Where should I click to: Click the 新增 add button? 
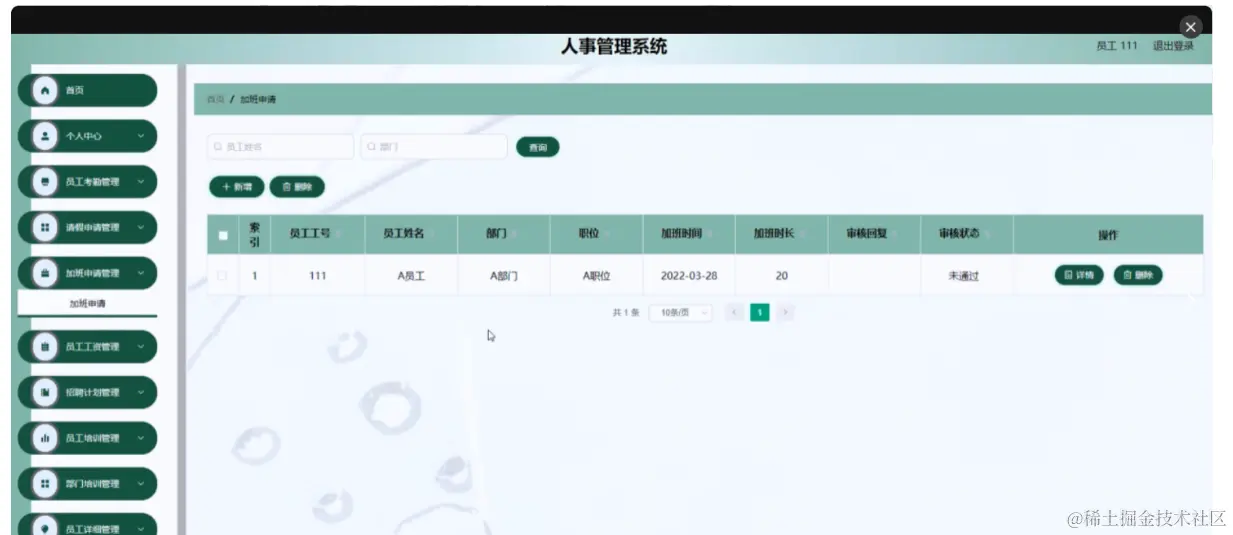point(237,187)
